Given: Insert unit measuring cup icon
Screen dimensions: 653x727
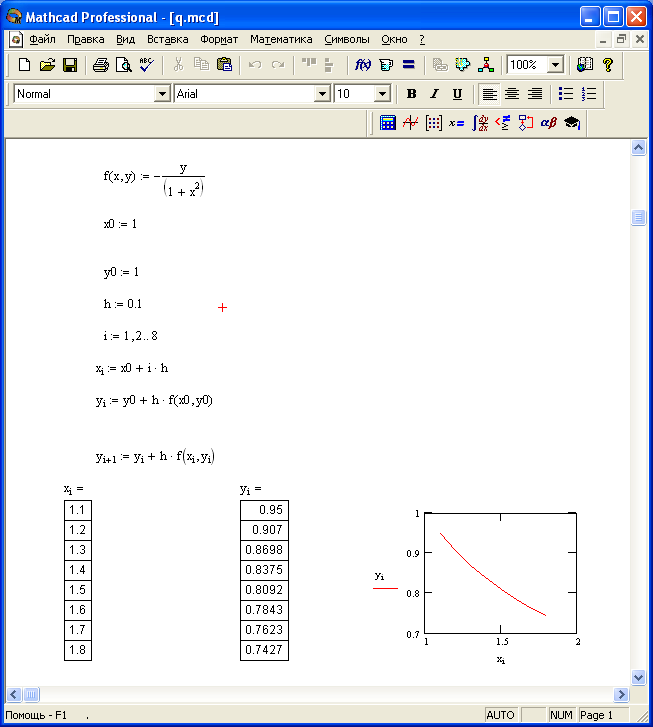Looking at the screenshot, I should click(386, 65).
